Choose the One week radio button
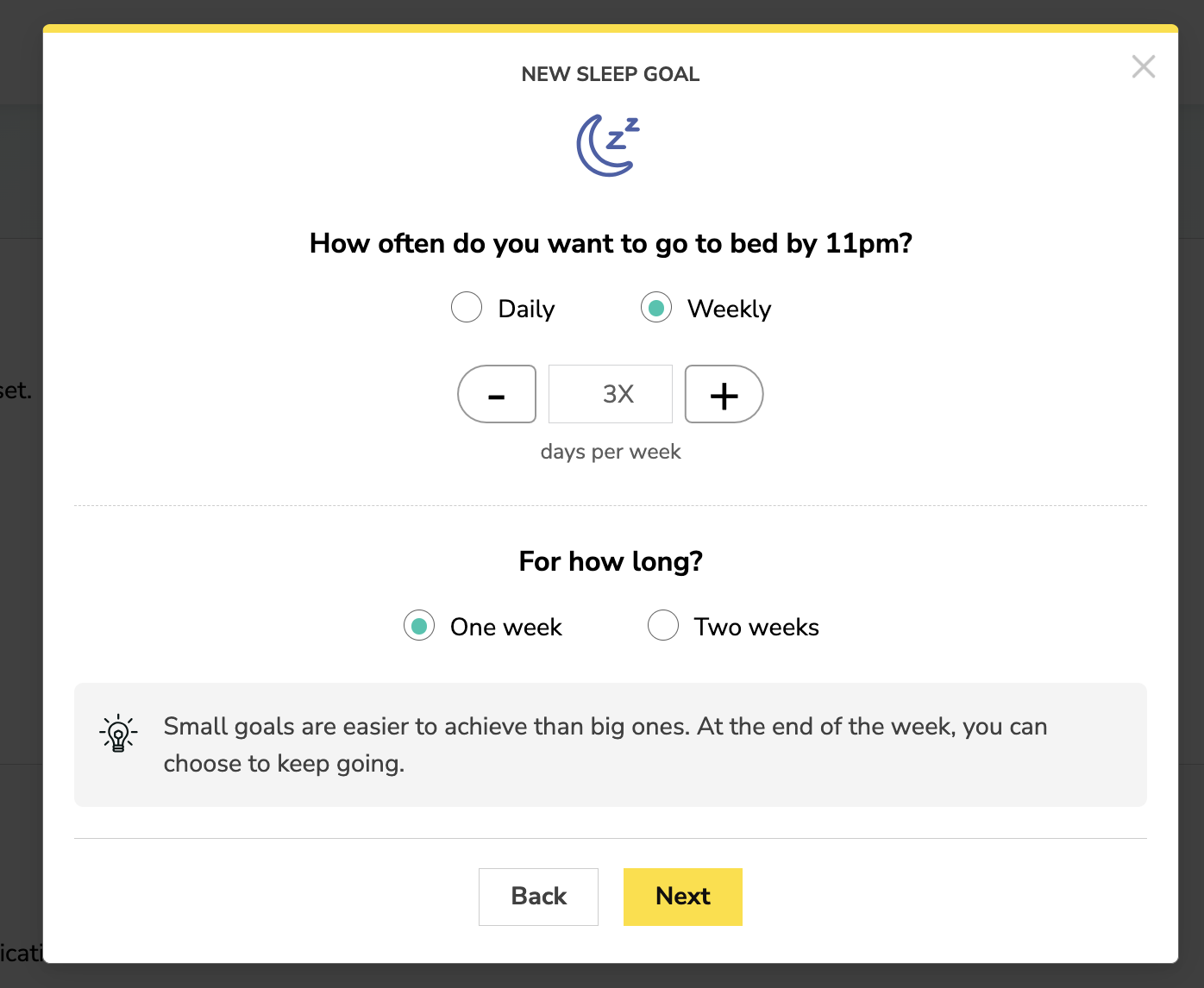 point(419,625)
